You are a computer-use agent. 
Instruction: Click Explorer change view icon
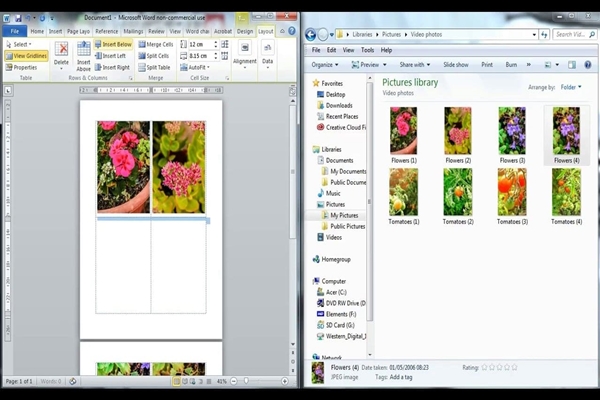[x=548, y=65]
